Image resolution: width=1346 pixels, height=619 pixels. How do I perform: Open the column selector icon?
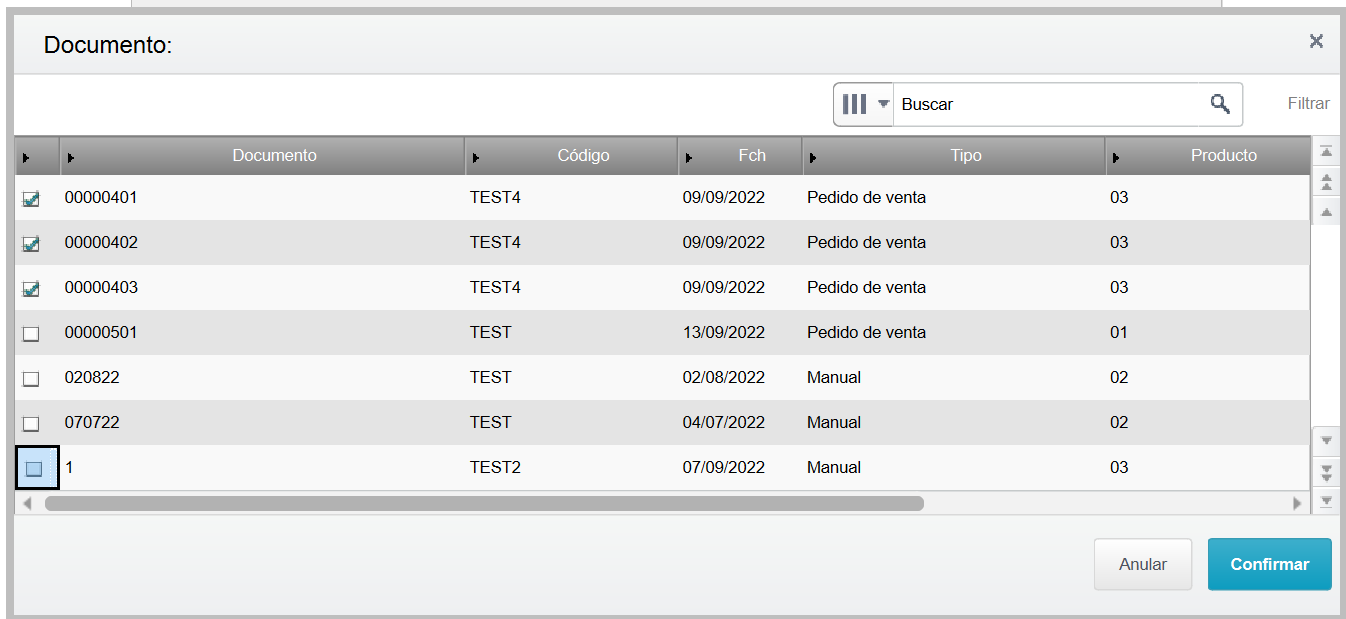pyautogui.click(x=854, y=104)
